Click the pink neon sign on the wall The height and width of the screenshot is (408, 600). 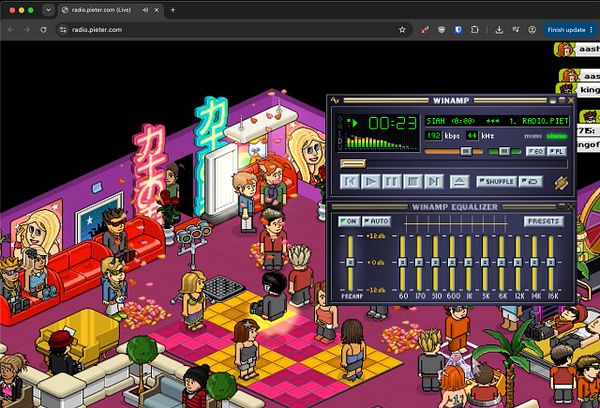[150, 170]
